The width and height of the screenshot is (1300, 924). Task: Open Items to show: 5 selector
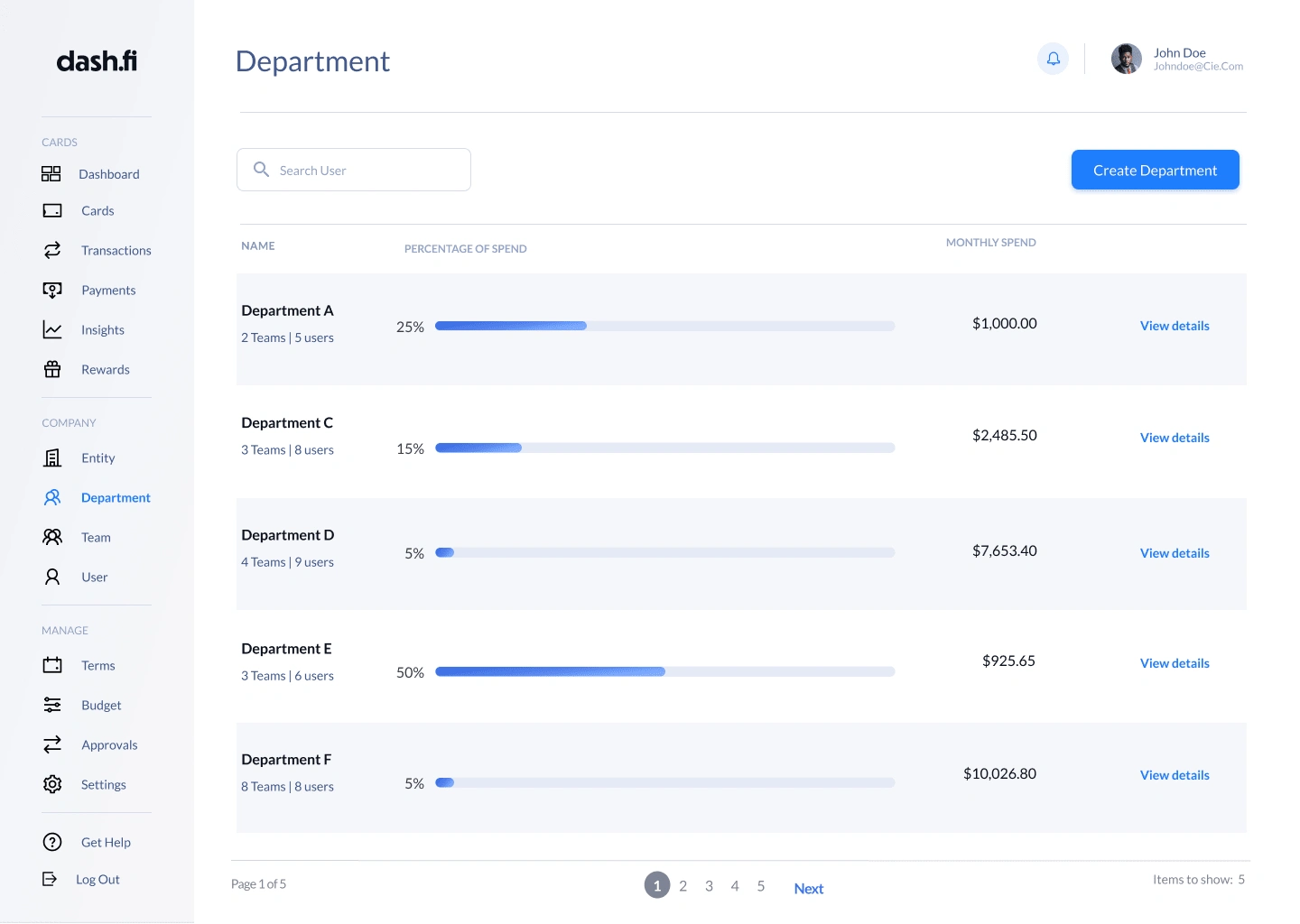(1199, 880)
